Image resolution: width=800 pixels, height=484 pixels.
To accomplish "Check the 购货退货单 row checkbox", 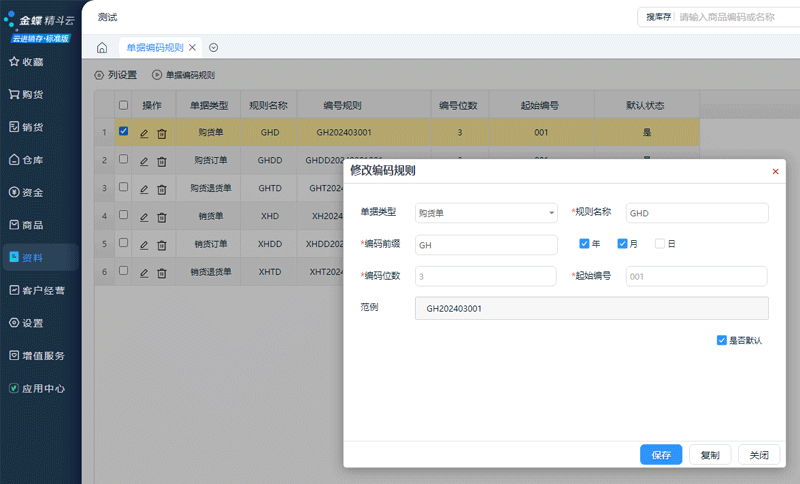I will 123,187.
